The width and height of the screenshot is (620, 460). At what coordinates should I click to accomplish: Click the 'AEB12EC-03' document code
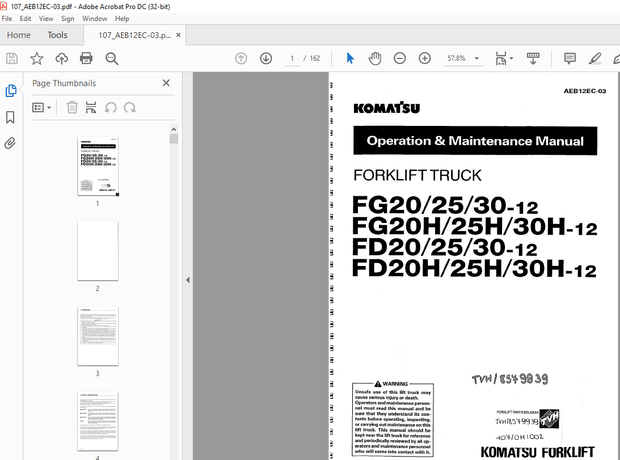tap(585, 91)
